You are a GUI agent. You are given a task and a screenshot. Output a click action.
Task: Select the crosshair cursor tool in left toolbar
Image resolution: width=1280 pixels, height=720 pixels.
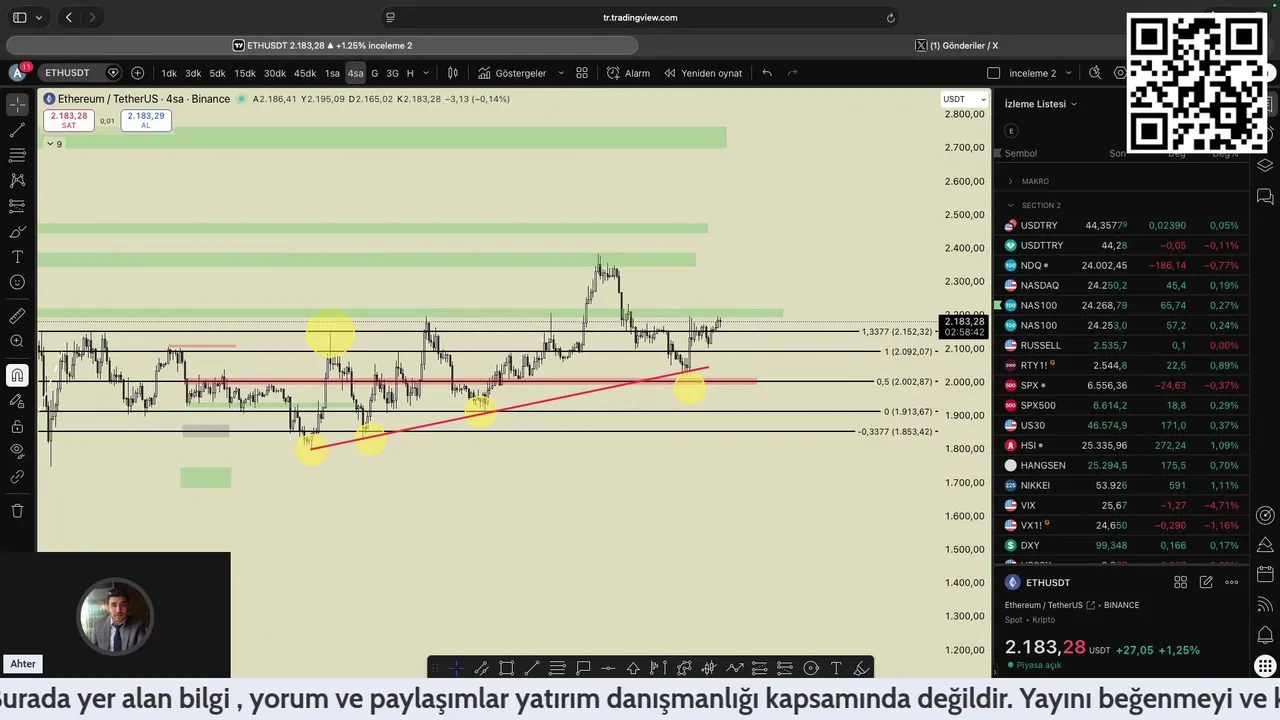tap(17, 104)
